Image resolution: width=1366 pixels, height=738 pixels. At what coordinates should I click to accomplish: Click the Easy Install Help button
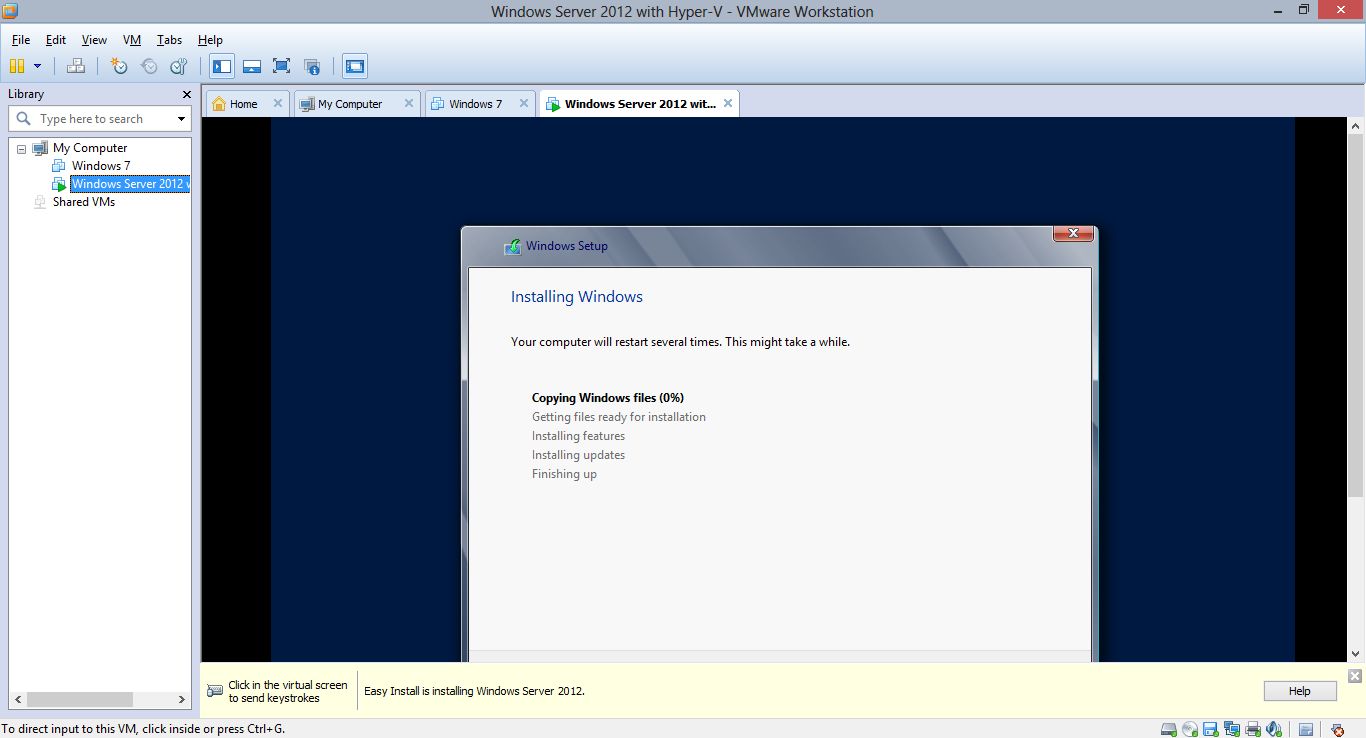pyautogui.click(x=1299, y=691)
